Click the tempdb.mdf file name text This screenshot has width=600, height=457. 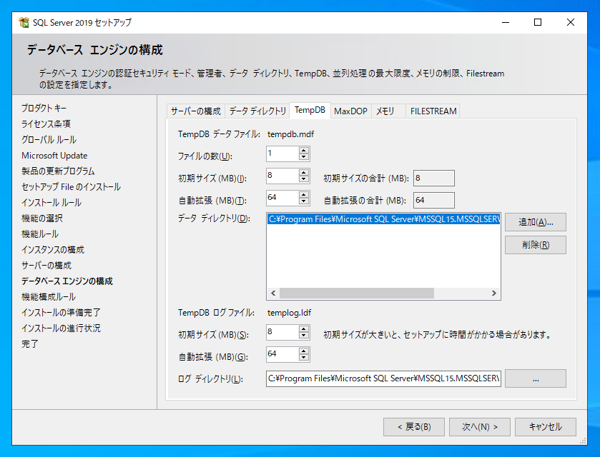290,134
